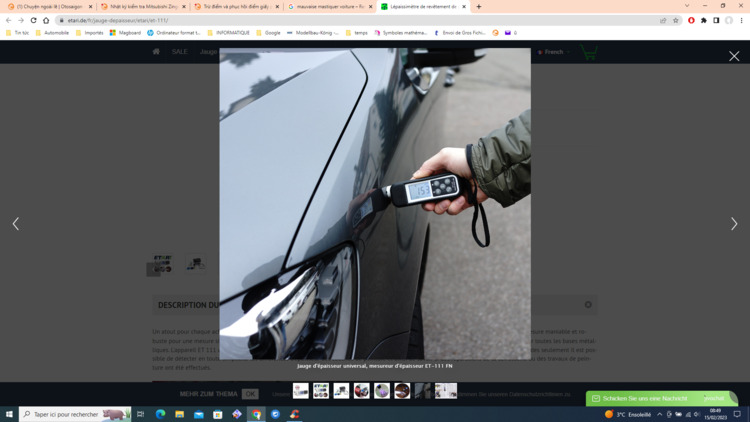The width and height of the screenshot is (750, 422).
Task: Open the Ordinateur format bookmark
Action: click(x=174, y=33)
